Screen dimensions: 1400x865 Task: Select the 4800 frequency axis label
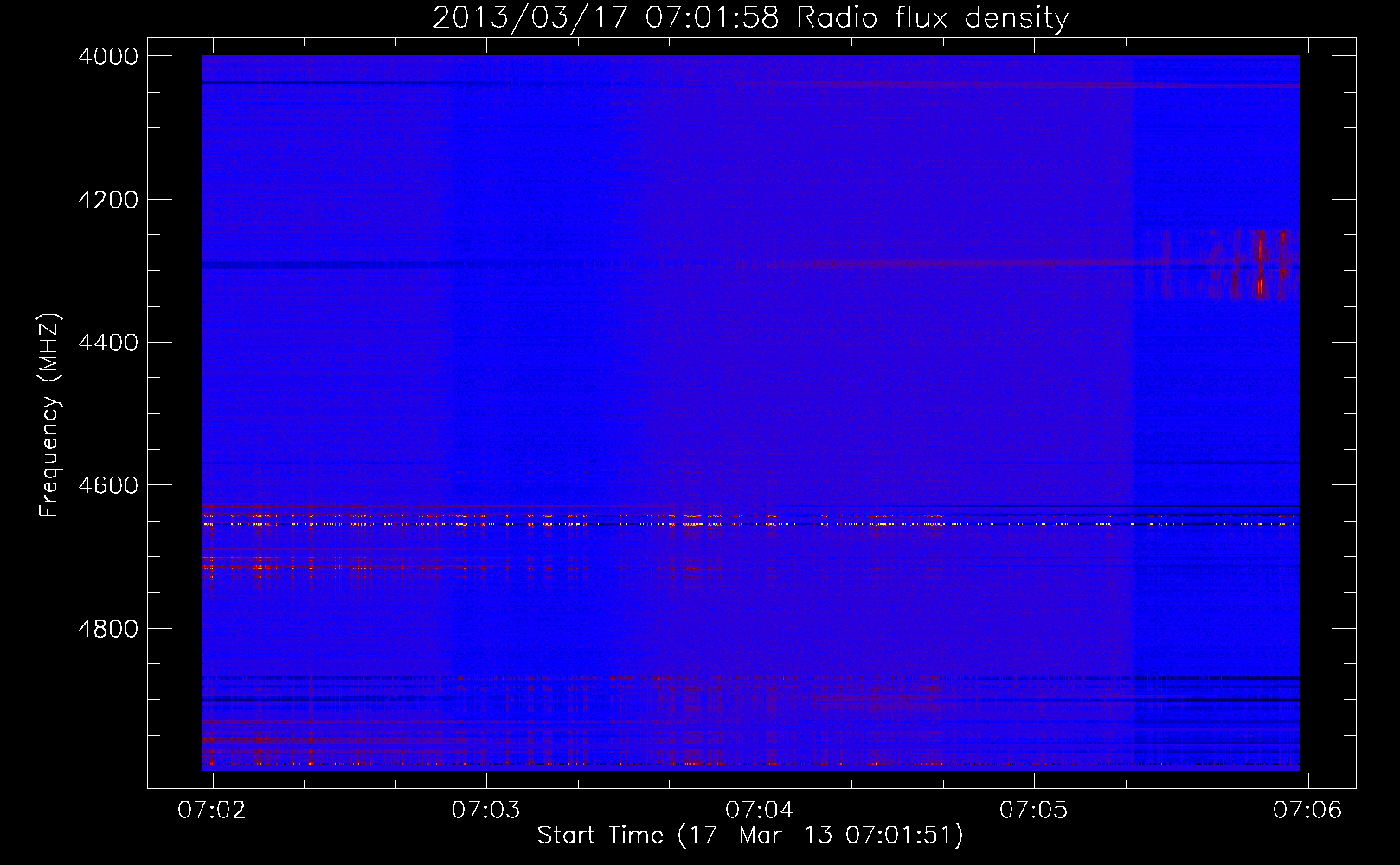click(x=108, y=628)
